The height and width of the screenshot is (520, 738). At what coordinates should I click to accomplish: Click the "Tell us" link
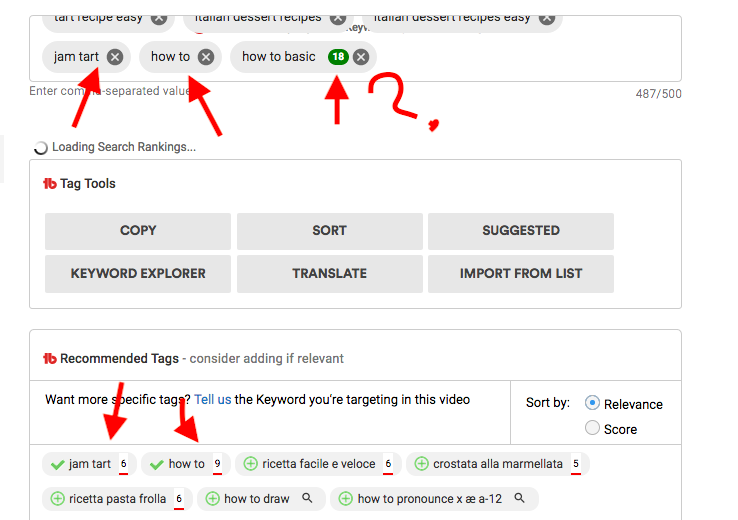point(212,399)
